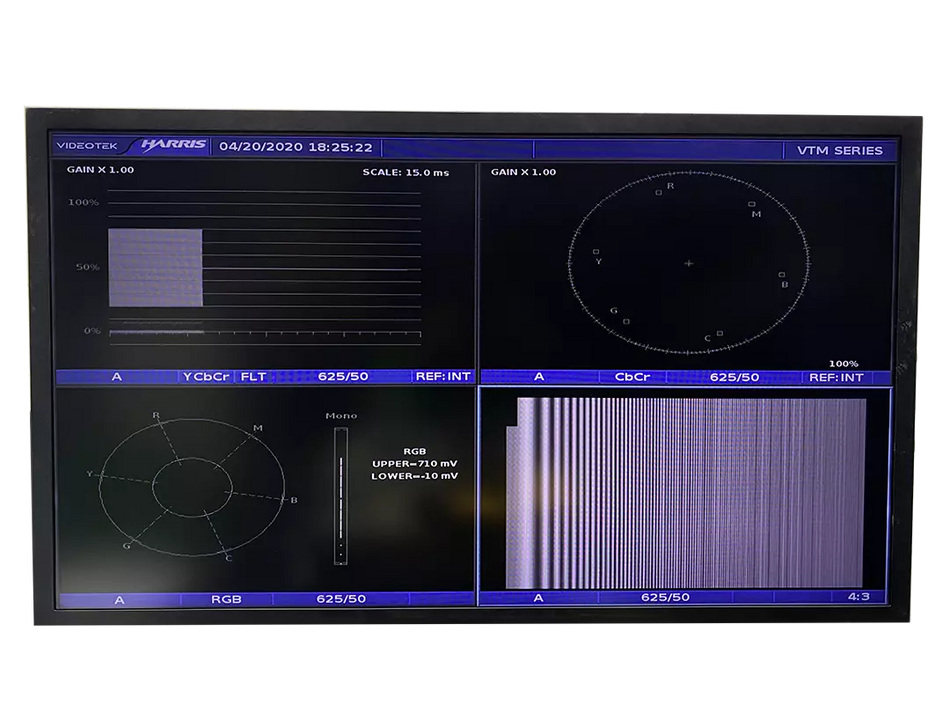Click input A in the waveform status bar
Viewport: 950px width, 713px height.
117,377
